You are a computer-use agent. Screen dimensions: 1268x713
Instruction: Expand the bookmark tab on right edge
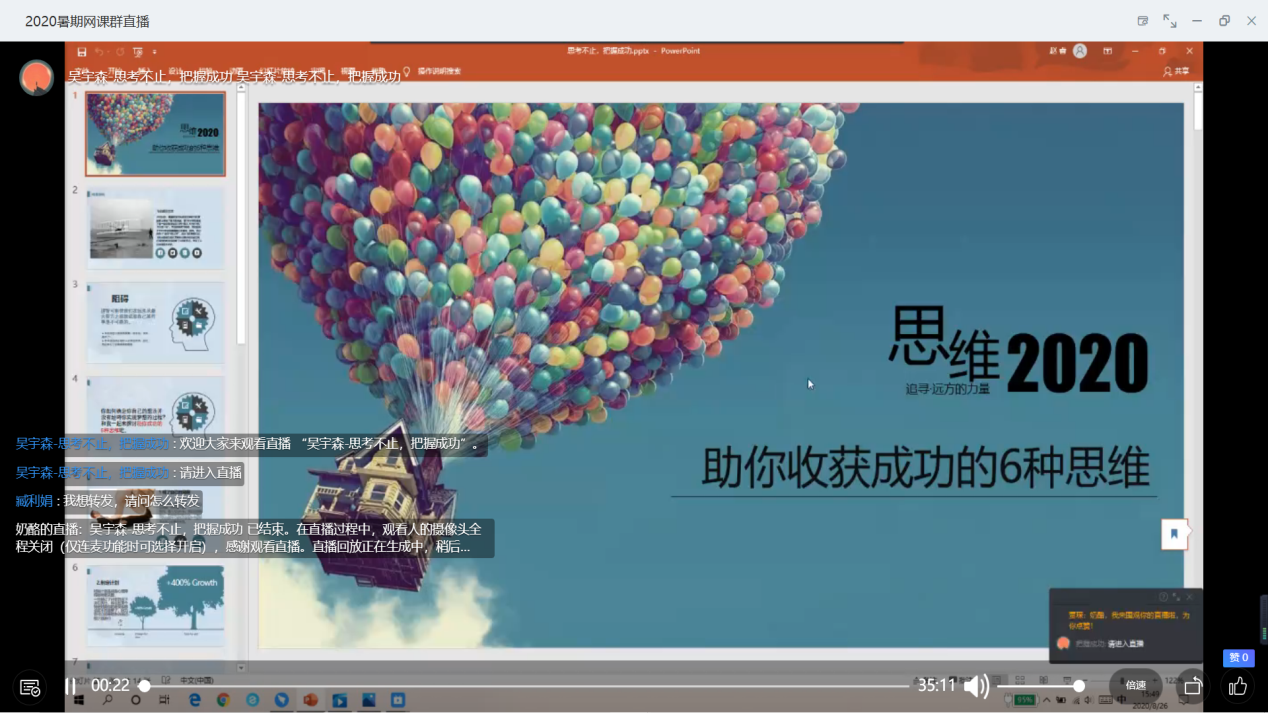1174,534
